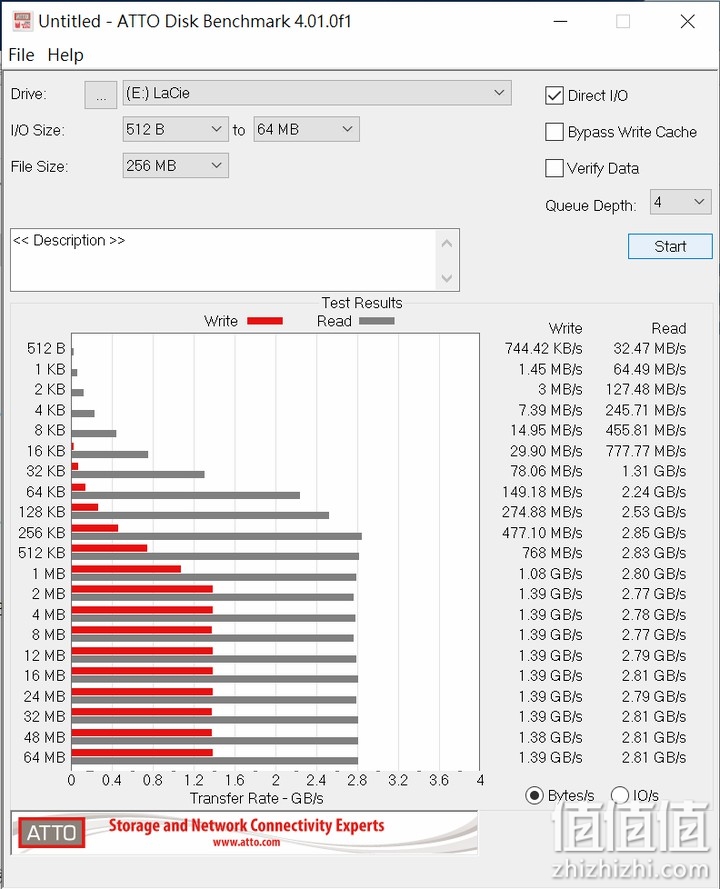Open the Queue Depth dropdown

680,202
